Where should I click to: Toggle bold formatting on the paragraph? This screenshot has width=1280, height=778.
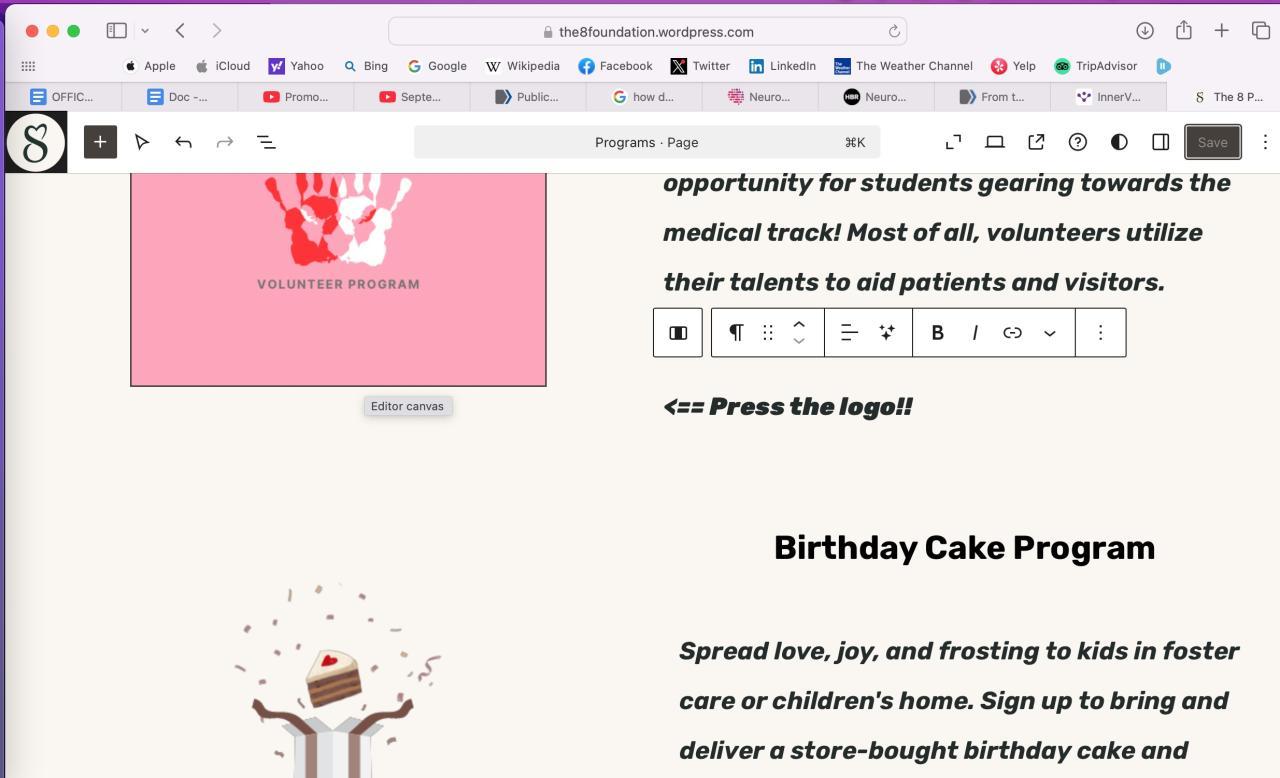pyautogui.click(x=938, y=333)
